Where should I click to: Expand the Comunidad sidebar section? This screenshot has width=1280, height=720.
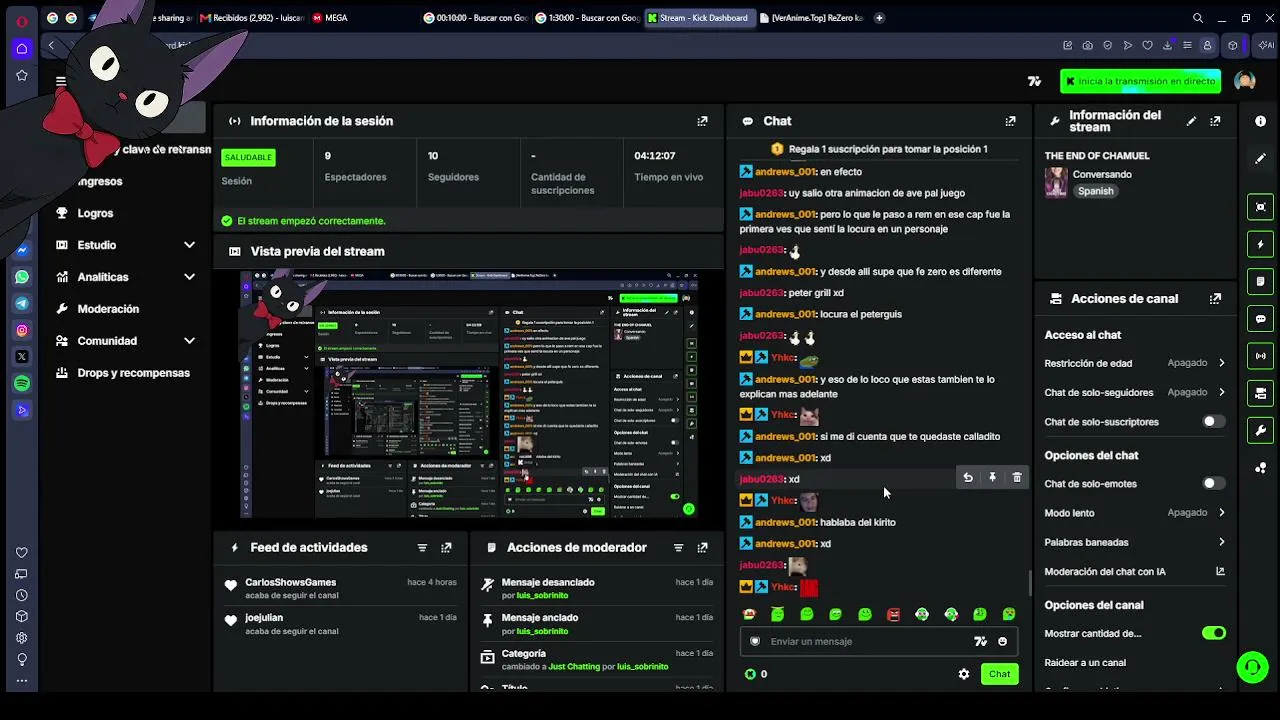point(189,341)
